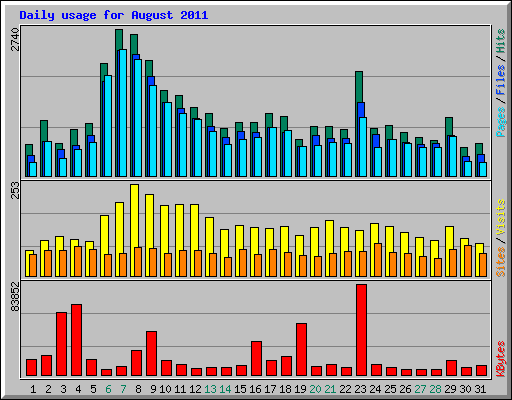Select the red KBytes bar for day 29
The height and width of the screenshot is (400, 512).
(x=451, y=368)
